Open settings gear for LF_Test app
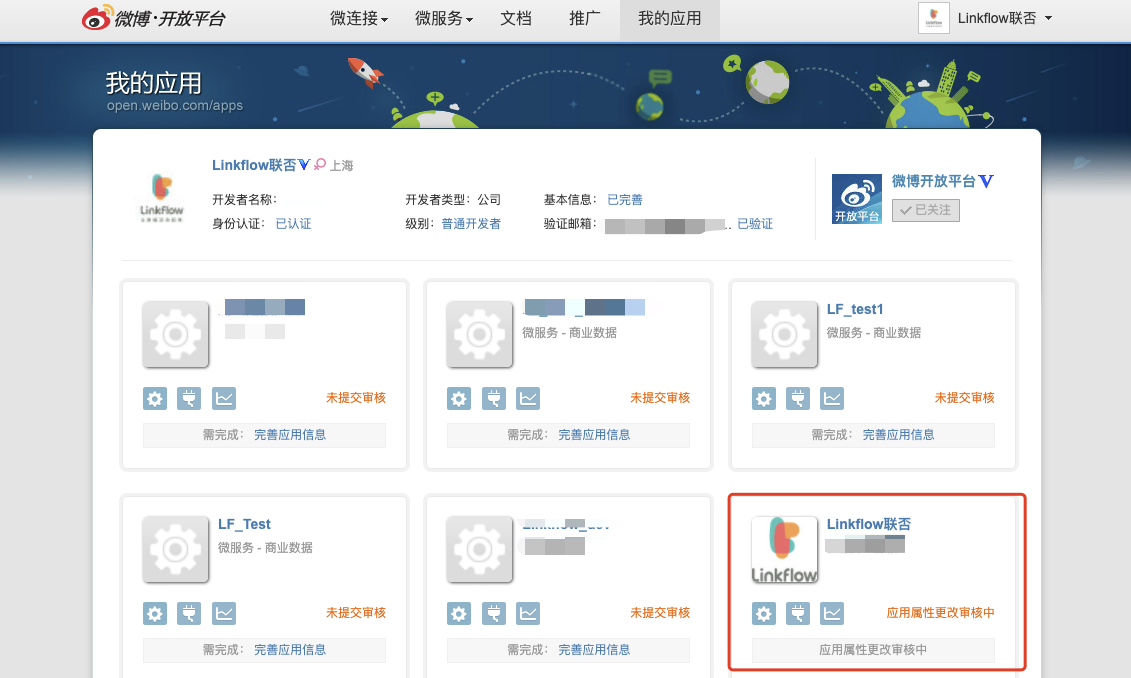The height and width of the screenshot is (678, 1131). pos(155,613)
